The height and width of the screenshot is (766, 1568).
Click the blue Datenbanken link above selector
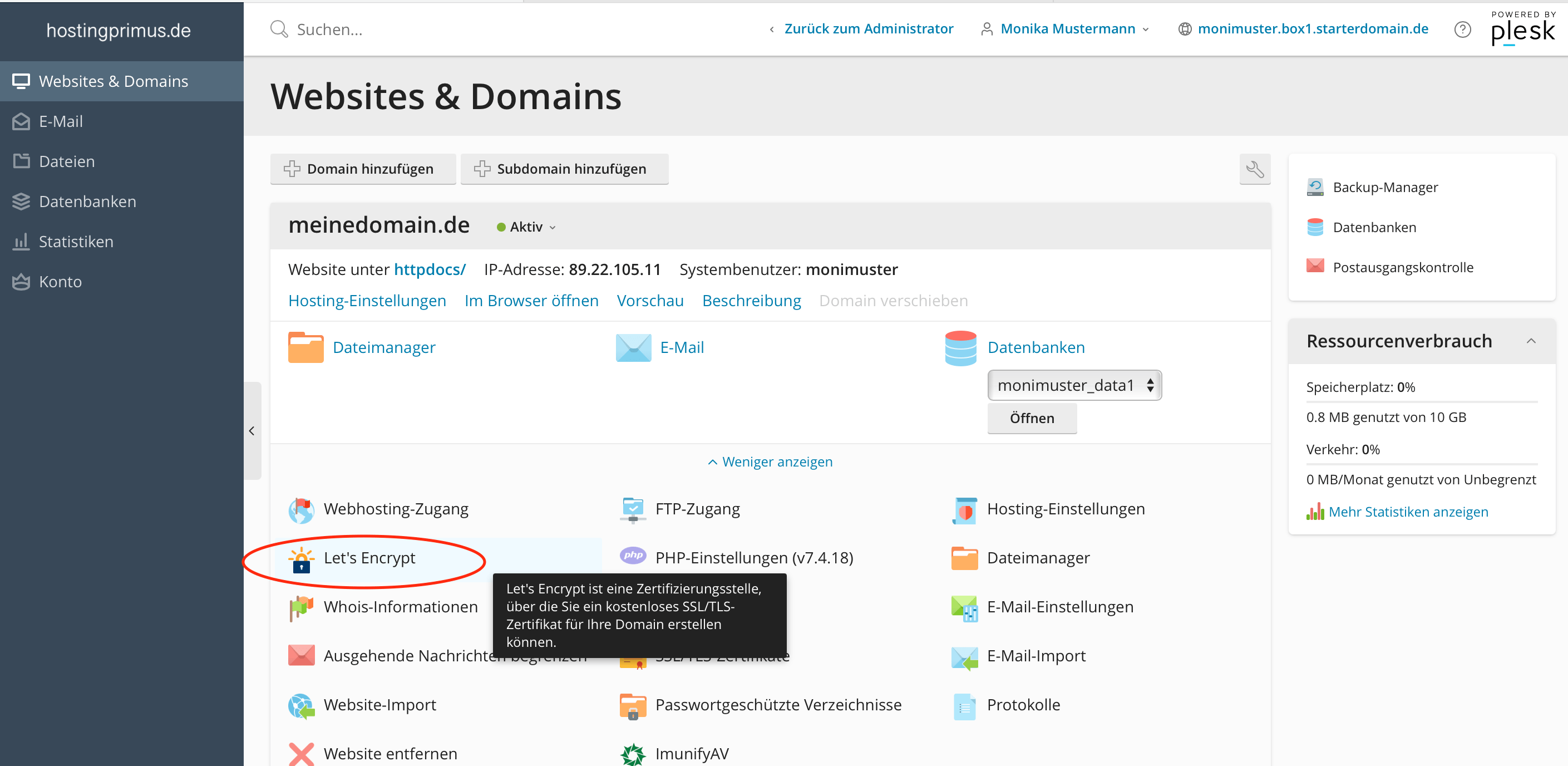[1036, 348]
